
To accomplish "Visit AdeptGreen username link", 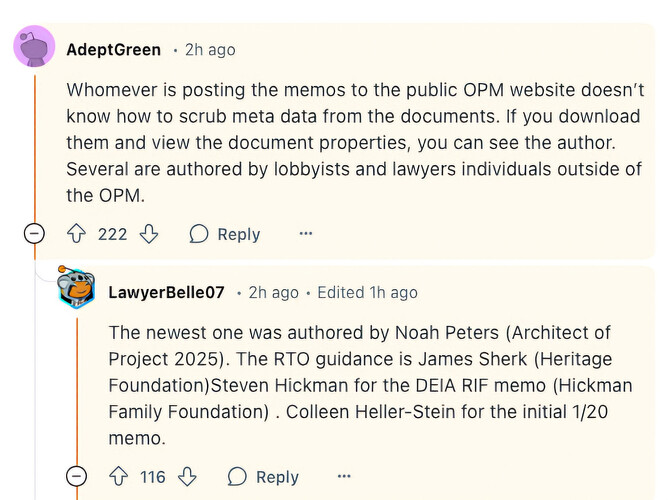I will [x=114, y=50].
